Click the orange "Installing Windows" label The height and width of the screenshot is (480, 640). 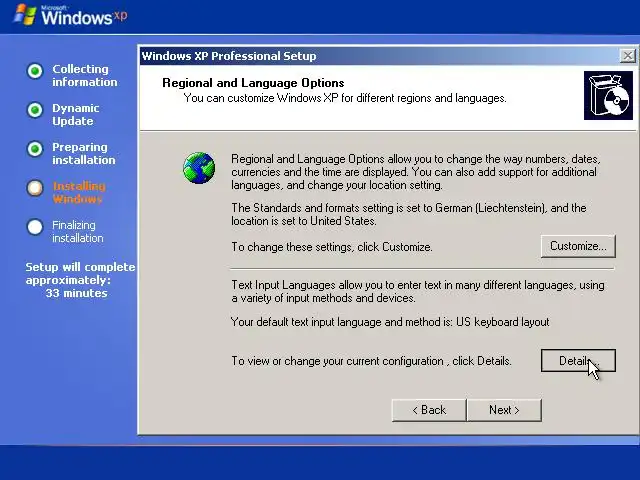[79, 193]
